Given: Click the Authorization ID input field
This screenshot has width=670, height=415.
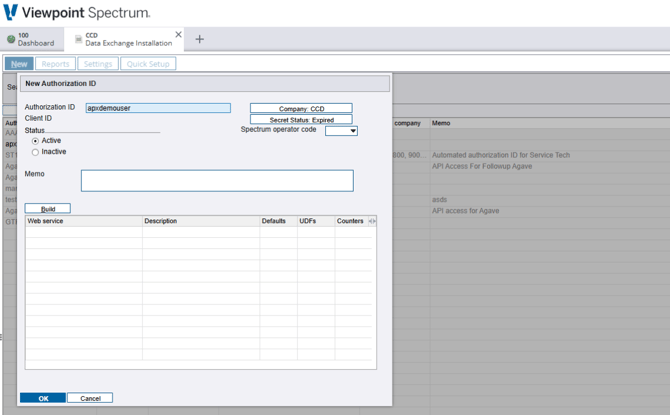Looking at the screenshot, I should coord(158,108).
